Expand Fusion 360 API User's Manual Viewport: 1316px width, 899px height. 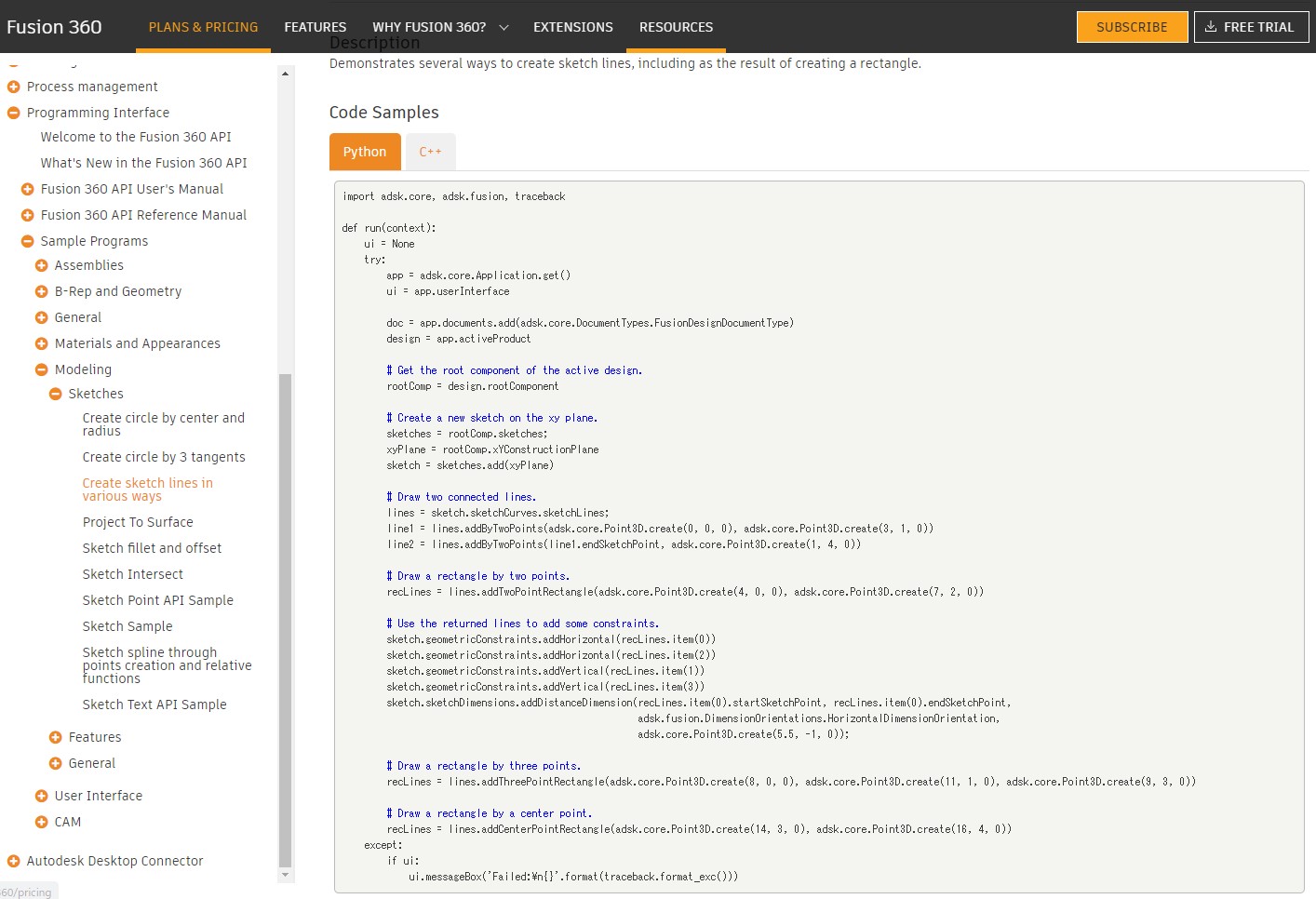(28, 189)
